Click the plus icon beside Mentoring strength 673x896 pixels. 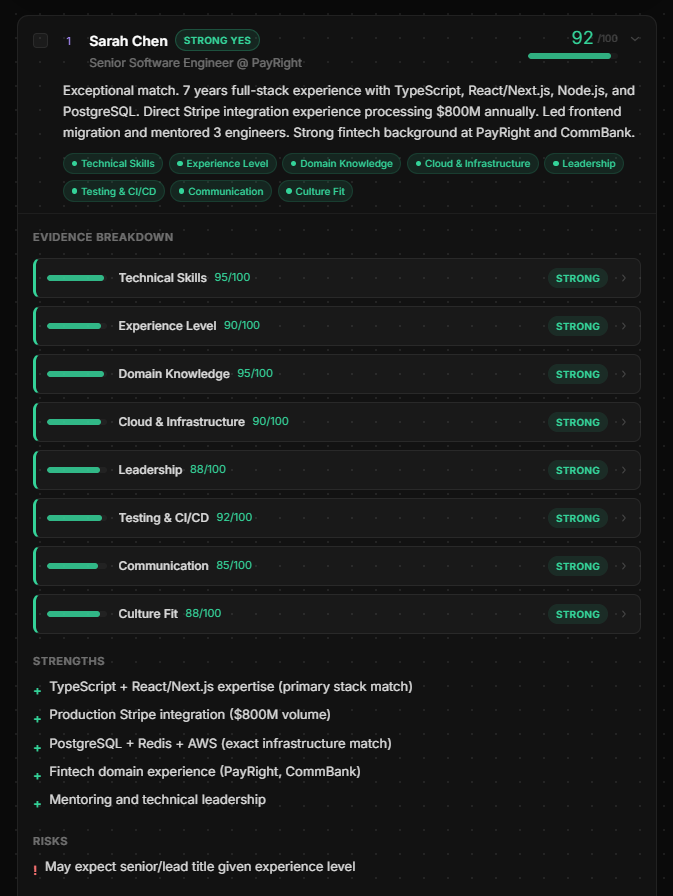[38, 804]
